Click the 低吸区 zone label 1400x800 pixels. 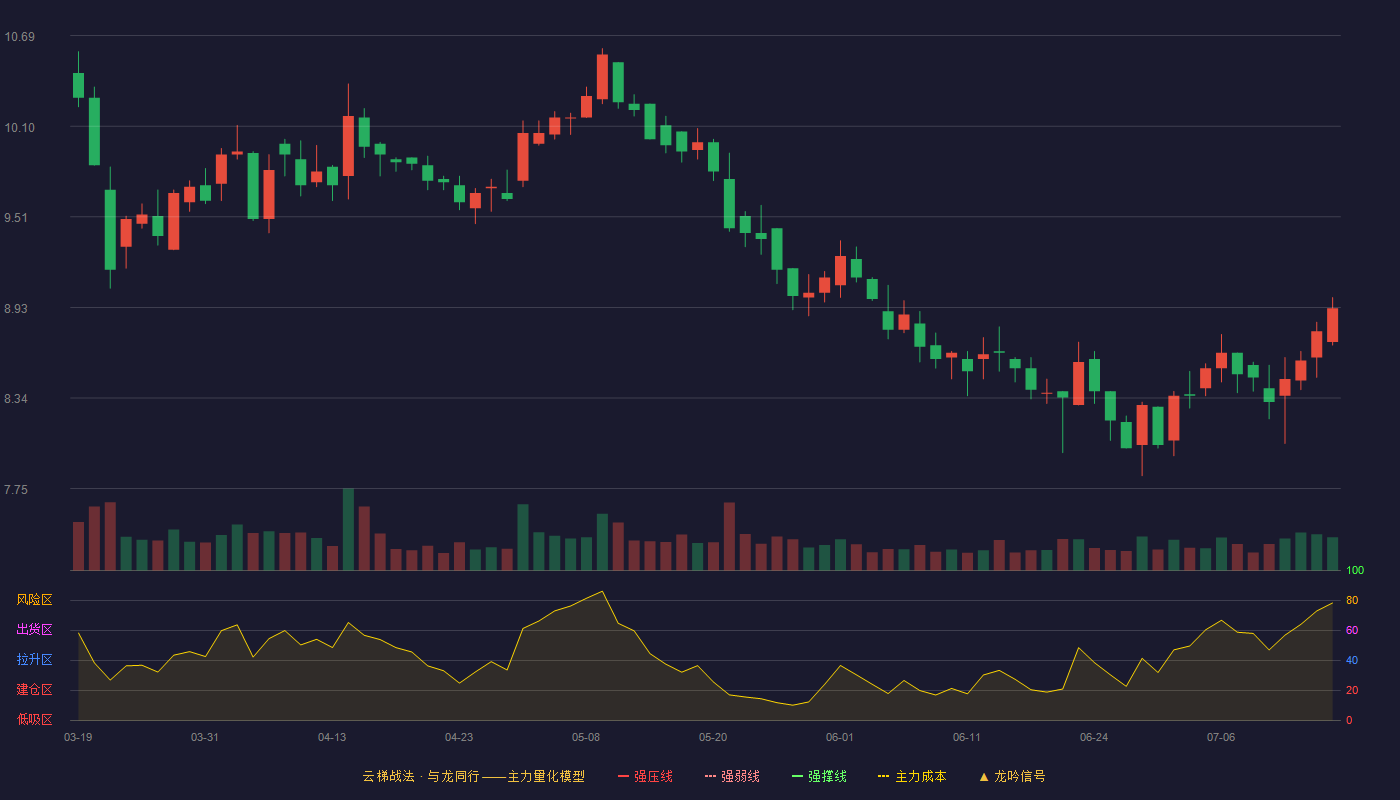(x=34, y=720)
